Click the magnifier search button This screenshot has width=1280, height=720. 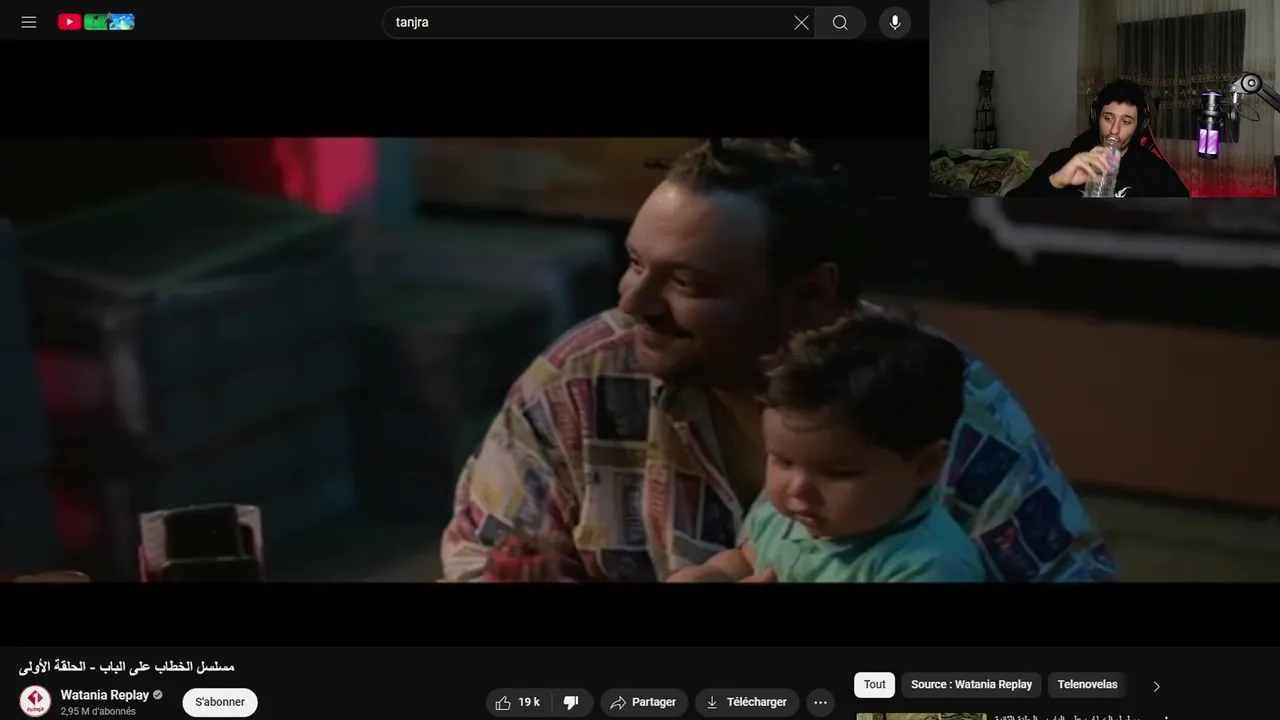840,22
